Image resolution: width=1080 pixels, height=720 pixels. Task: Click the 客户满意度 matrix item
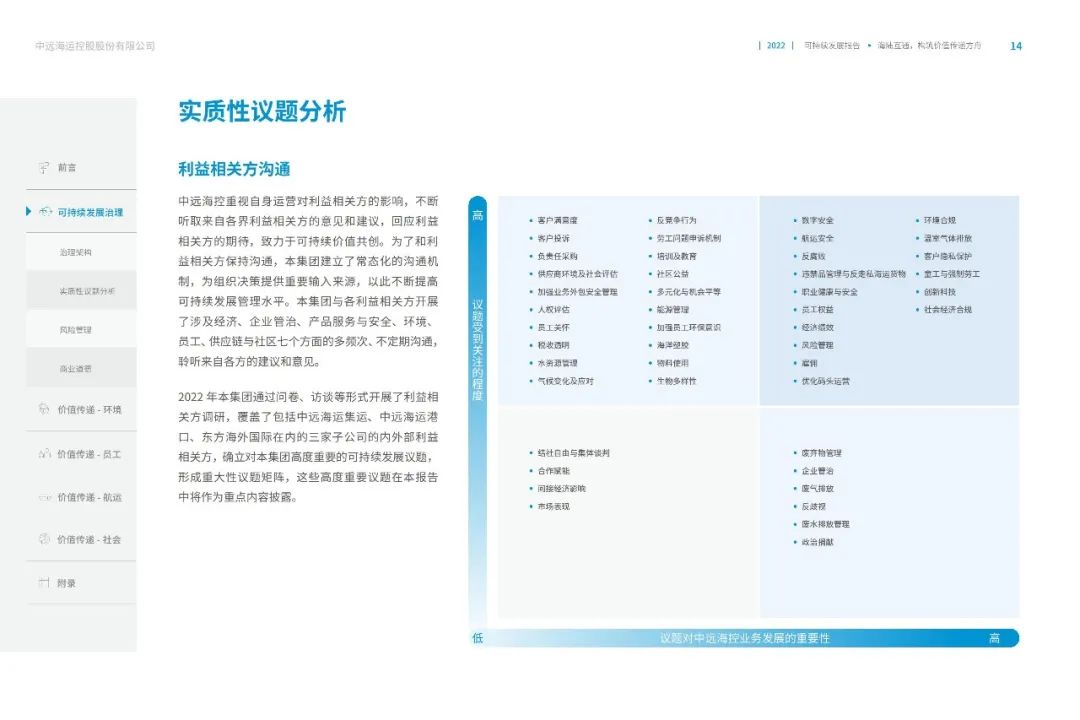click(x=557, y=220)
